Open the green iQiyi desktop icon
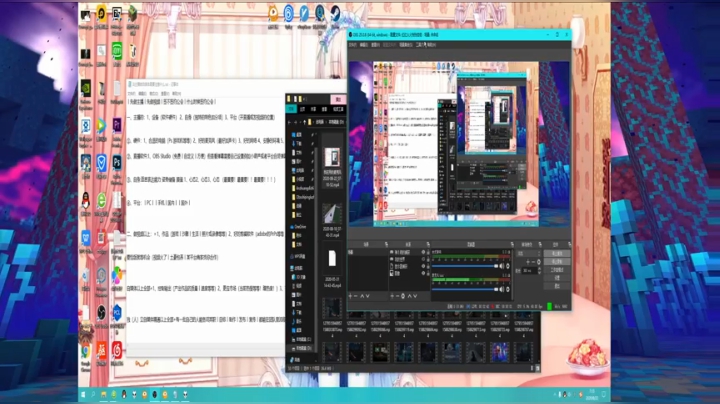This screenshot has width=720, height=404. point(117,50)
